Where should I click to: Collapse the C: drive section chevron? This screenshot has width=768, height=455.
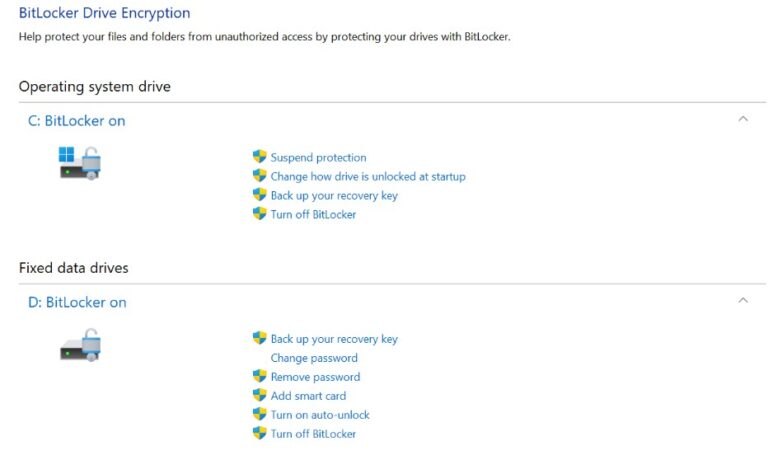[x=742, y=119]
